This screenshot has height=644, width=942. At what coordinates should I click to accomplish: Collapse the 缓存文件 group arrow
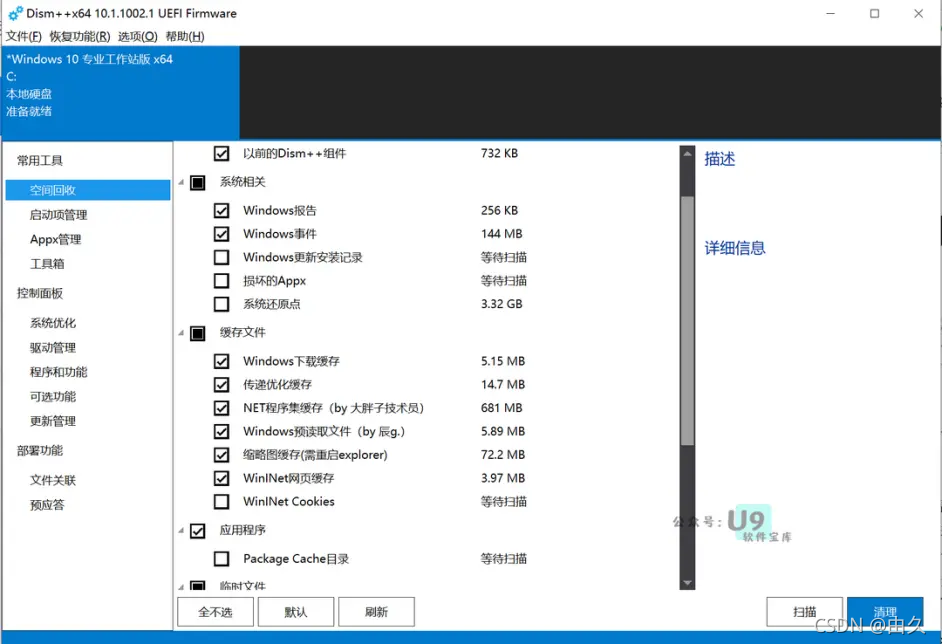(181, 333)
